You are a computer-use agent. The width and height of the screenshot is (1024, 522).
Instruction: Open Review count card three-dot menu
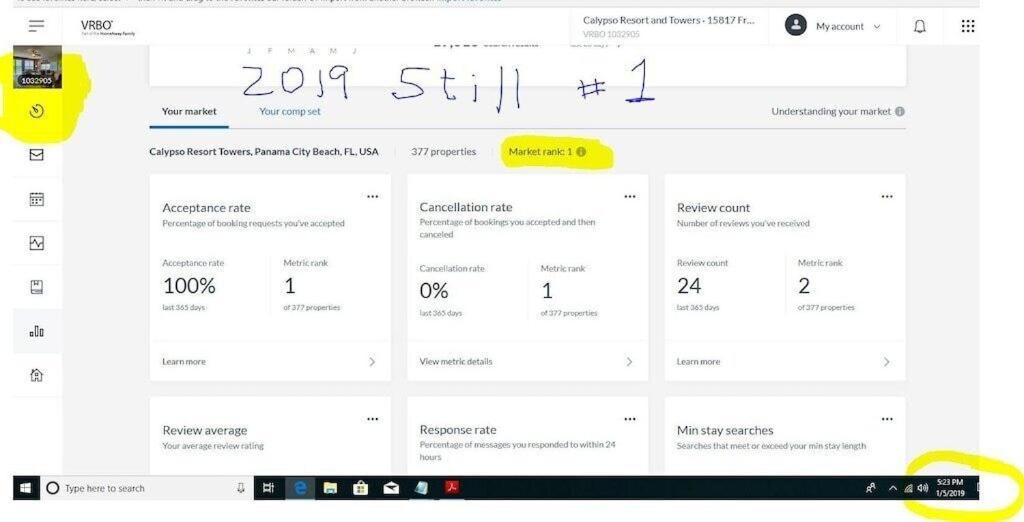coord(887,197)
